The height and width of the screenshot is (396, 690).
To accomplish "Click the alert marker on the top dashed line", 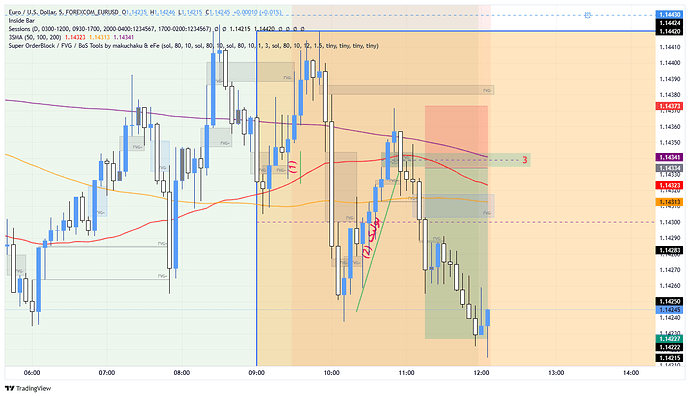I will (x=587, y=15).
